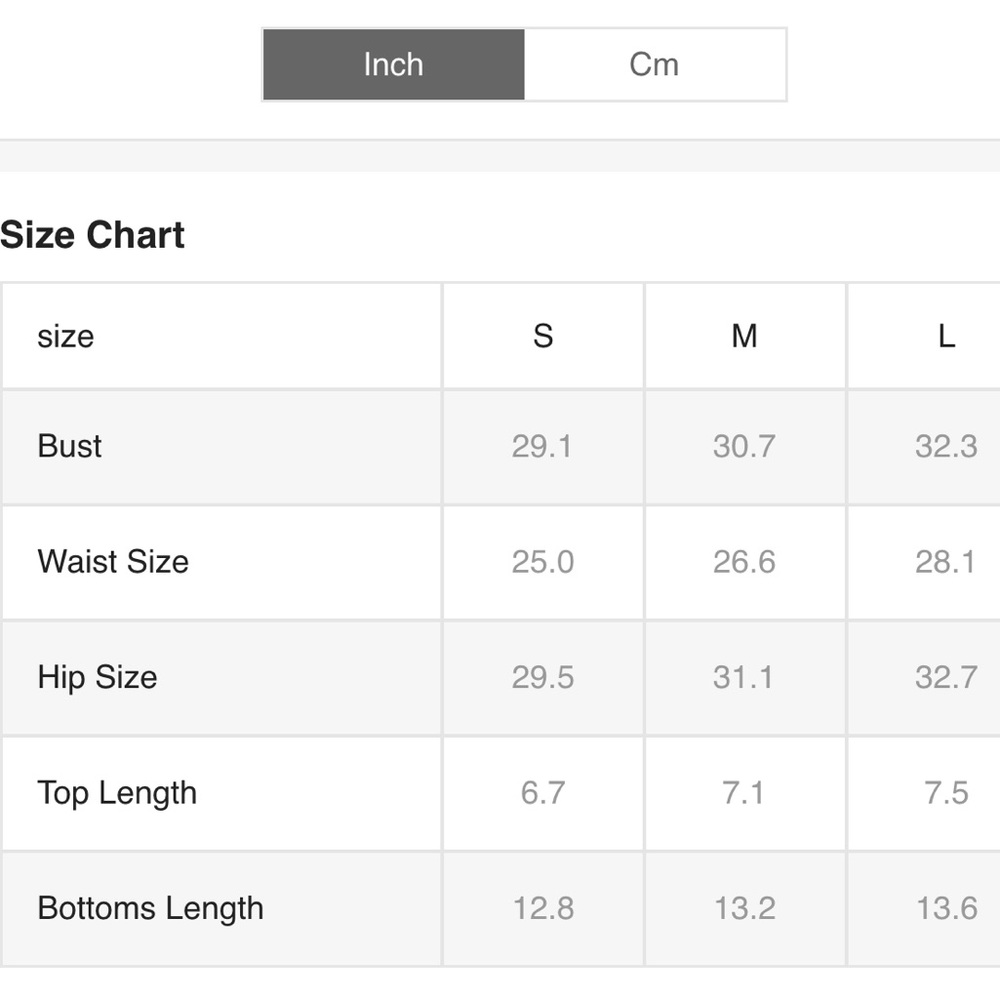Select the Inch unit toggle
1000x1000 pixels.
click(x=393, y=64)
